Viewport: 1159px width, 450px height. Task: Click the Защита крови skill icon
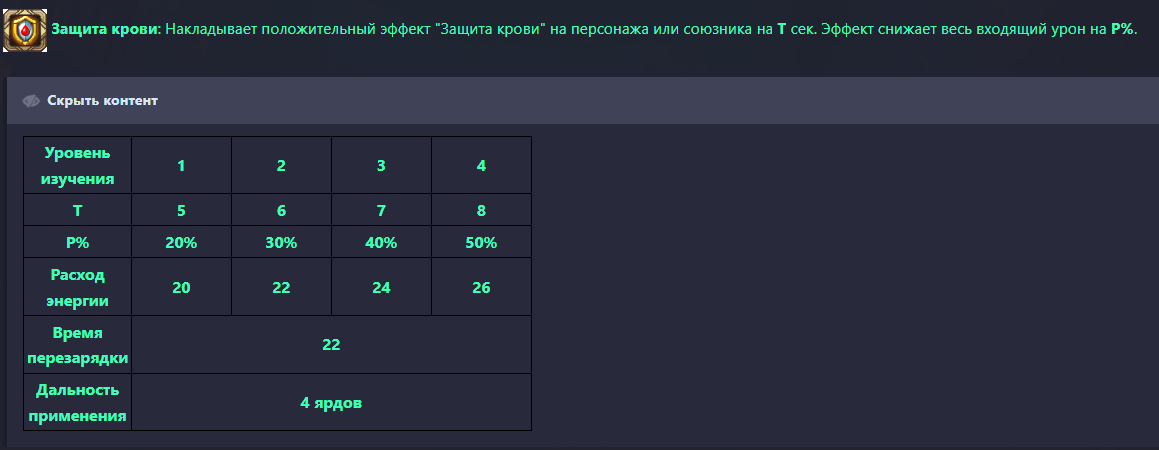point(25,29)
